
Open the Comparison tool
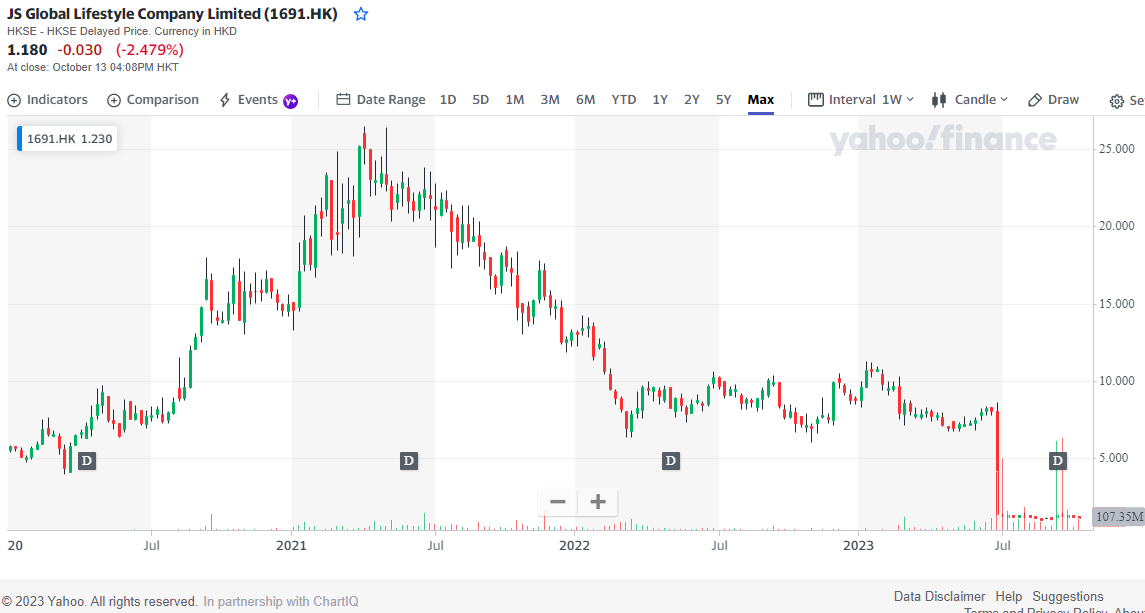153,100
